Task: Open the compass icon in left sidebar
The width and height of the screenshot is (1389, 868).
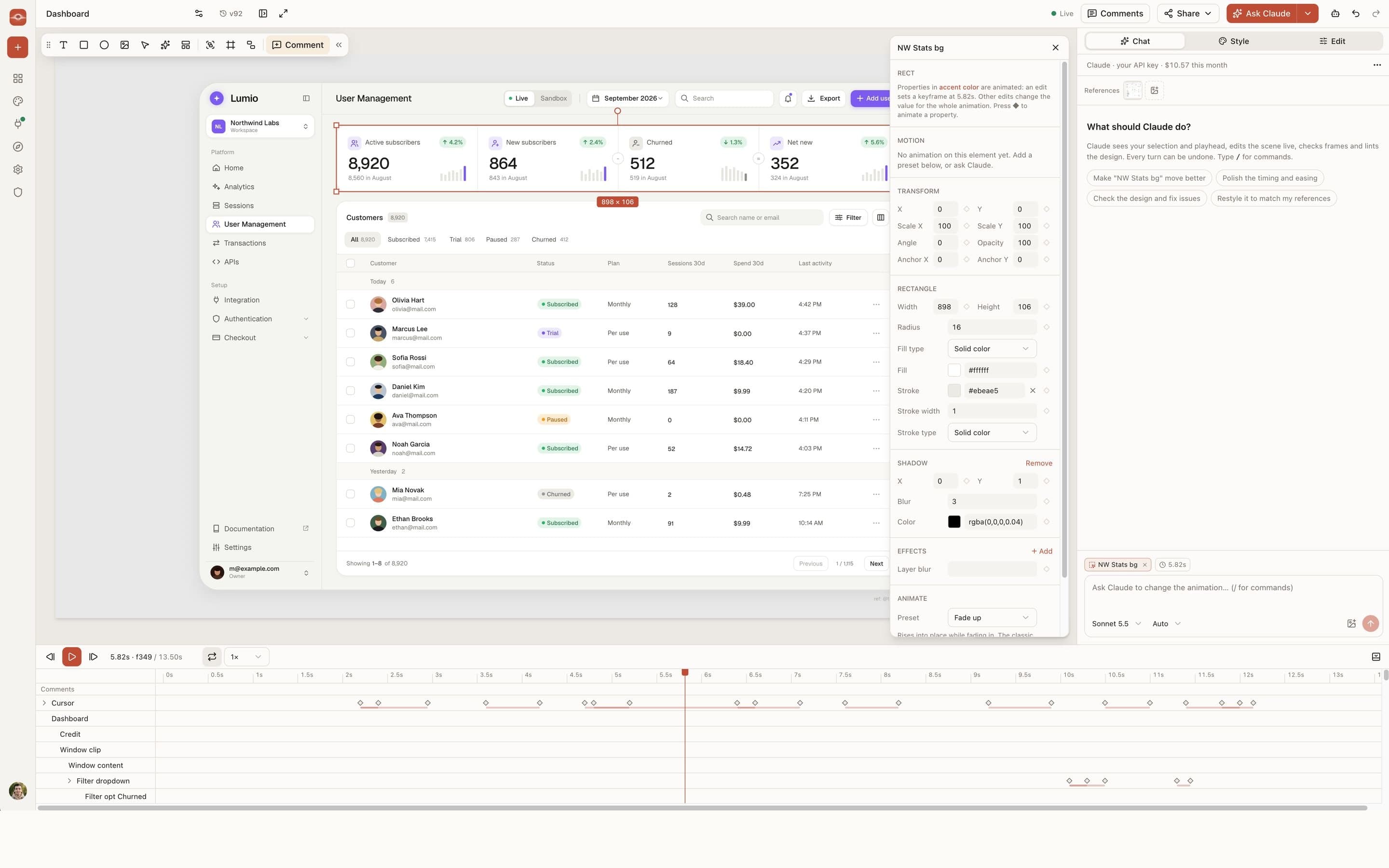Action: click(18, 147)
